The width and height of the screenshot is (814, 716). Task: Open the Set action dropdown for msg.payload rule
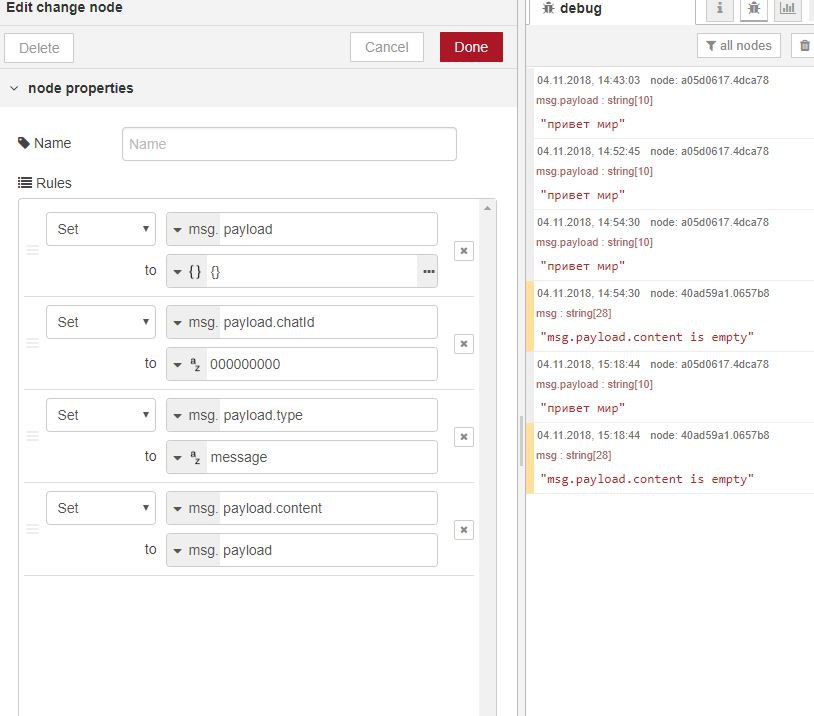(100, 229)
